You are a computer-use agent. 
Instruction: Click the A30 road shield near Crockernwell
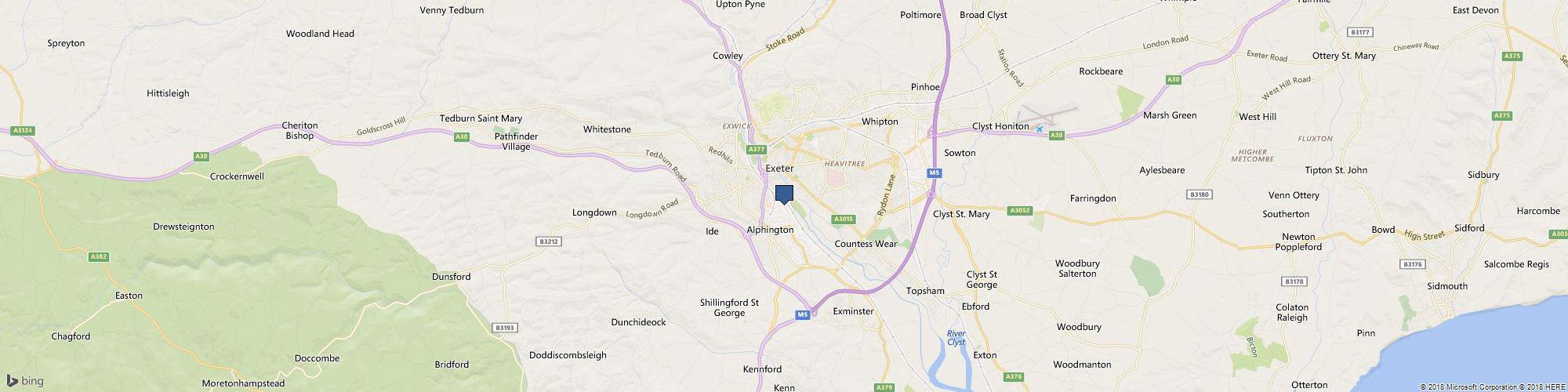tap(201, 157)
